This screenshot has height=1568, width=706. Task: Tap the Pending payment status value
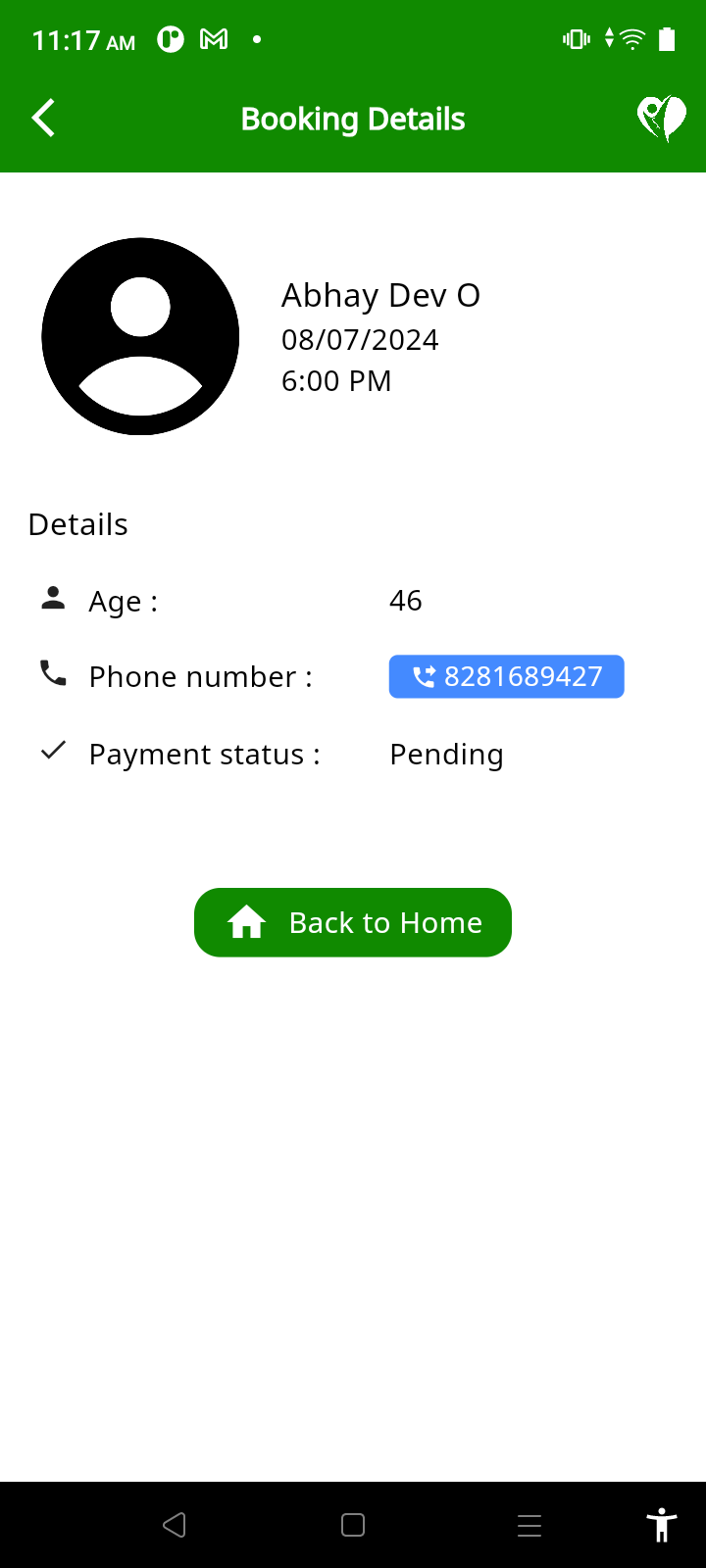446,755
